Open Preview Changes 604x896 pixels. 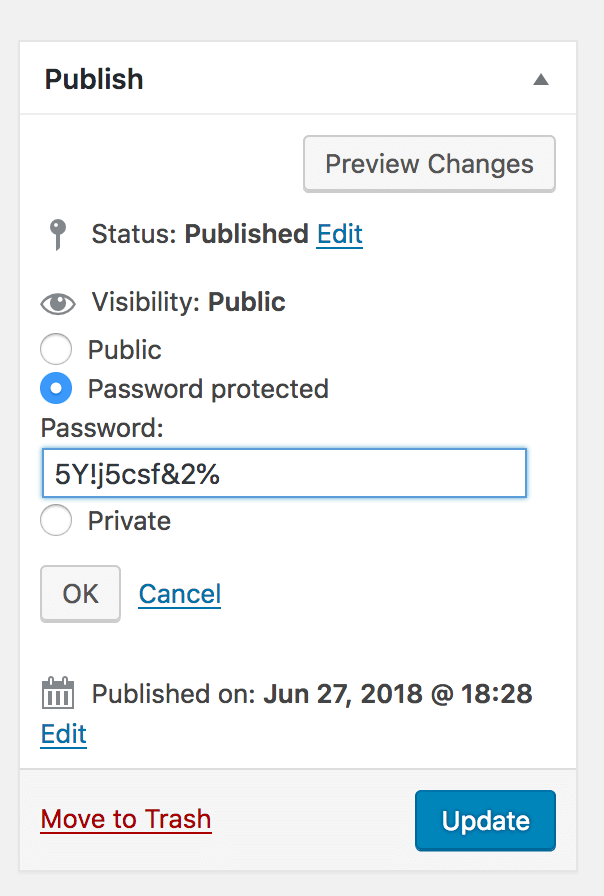tap(429, 164)
